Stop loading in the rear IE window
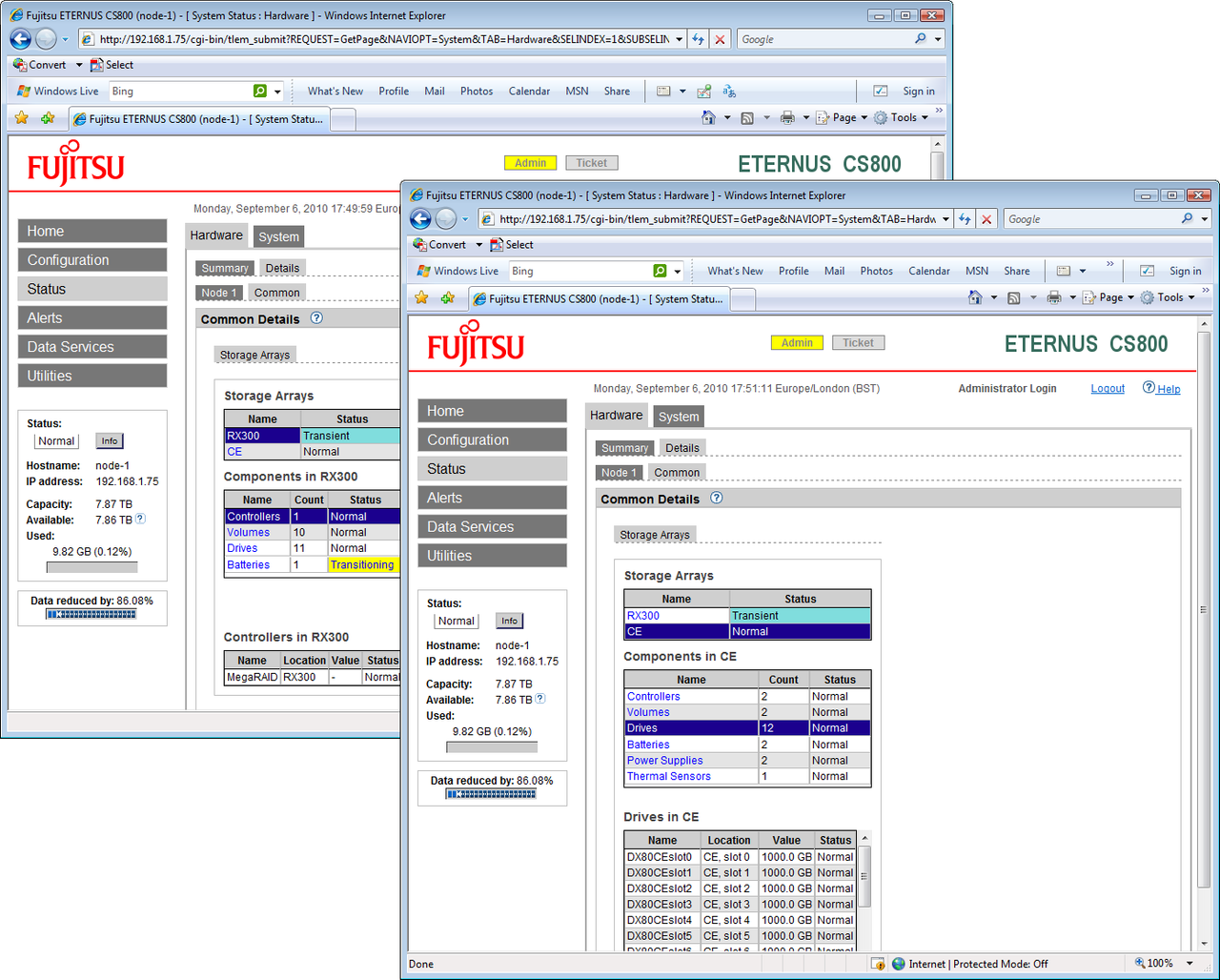 [x=720, y=39]
